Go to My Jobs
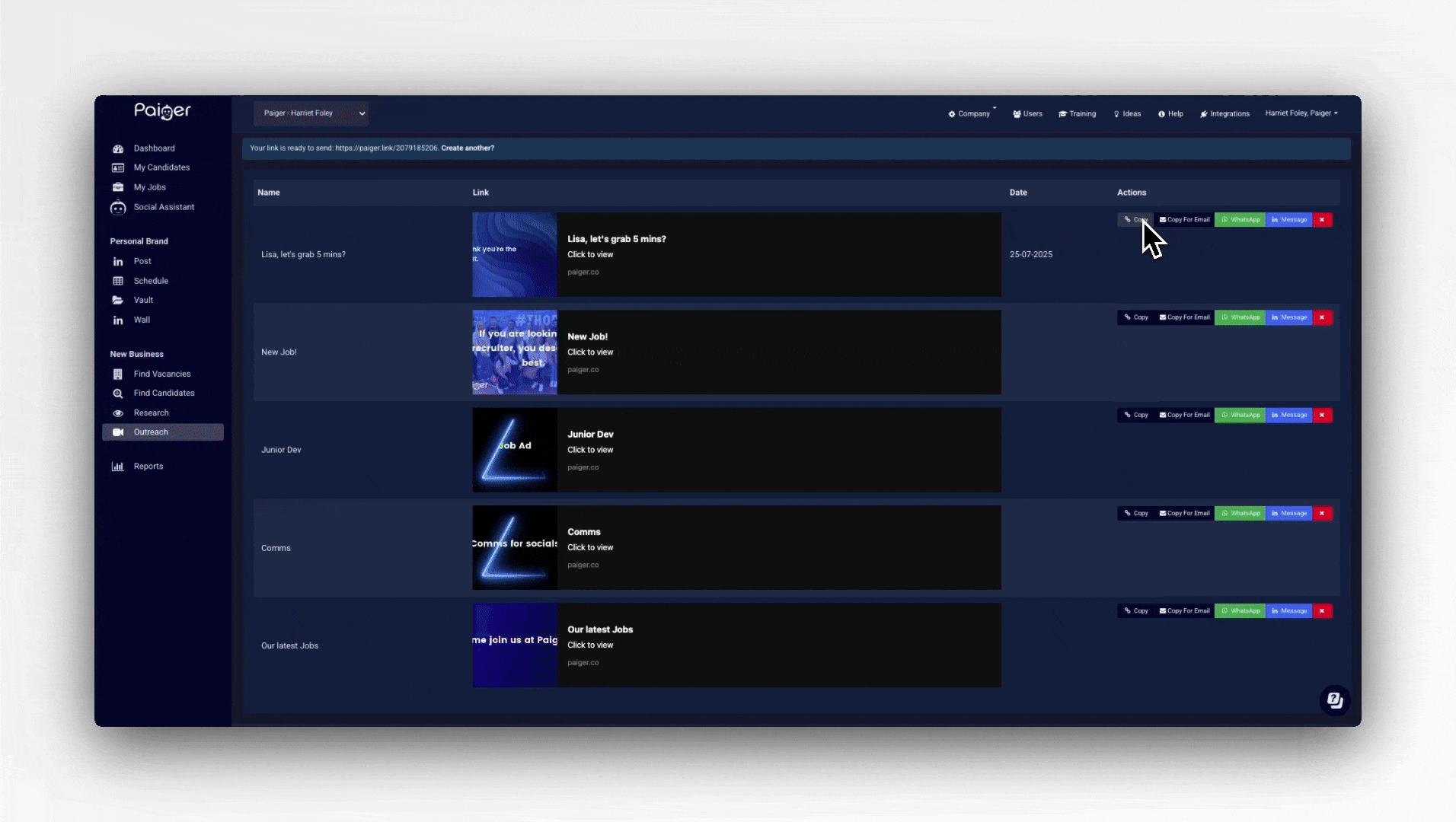Viewport: 1456px width, 822px height. coord(149,187)
